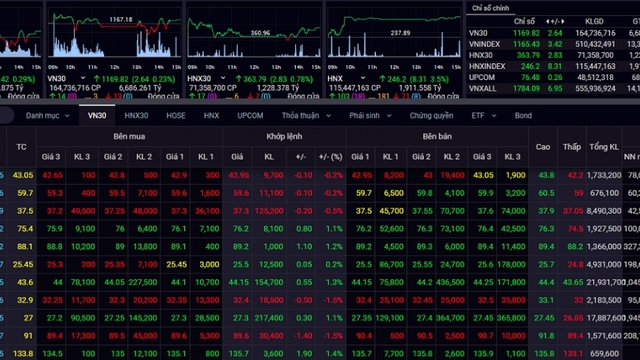Click matched volume 154,700
The height and width of the screenshot is (360, 640).
(x=269, y=282)
